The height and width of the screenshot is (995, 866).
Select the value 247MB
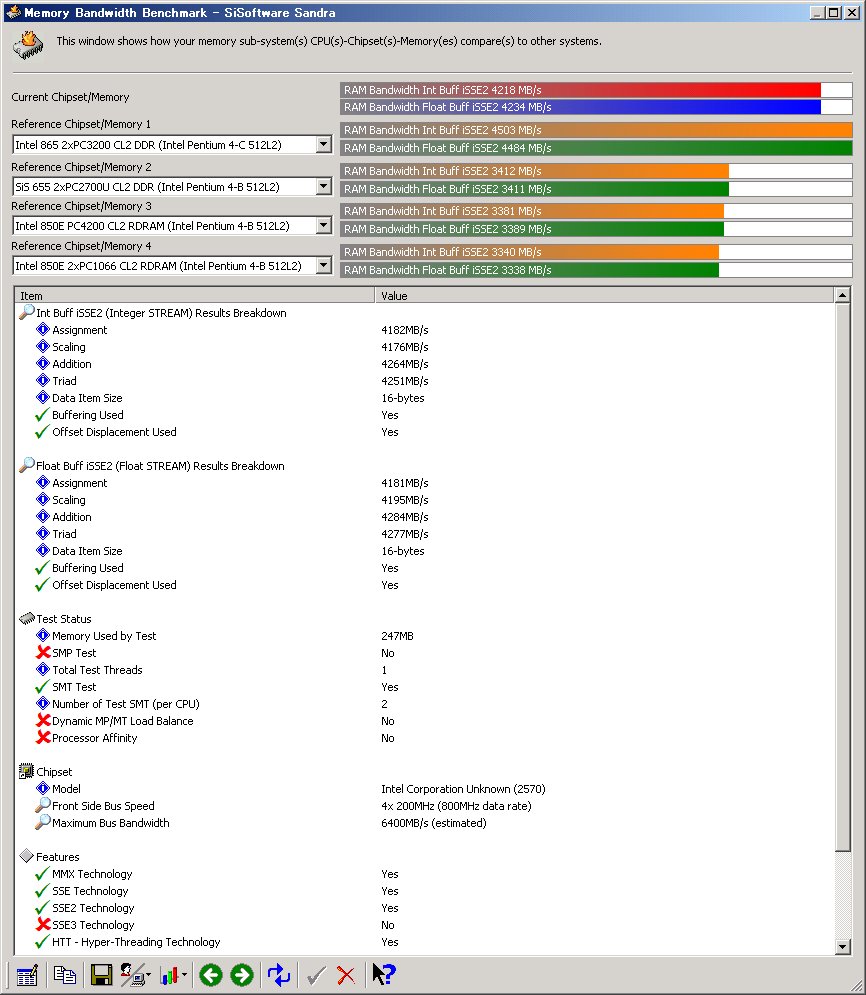tap(397, 636)
